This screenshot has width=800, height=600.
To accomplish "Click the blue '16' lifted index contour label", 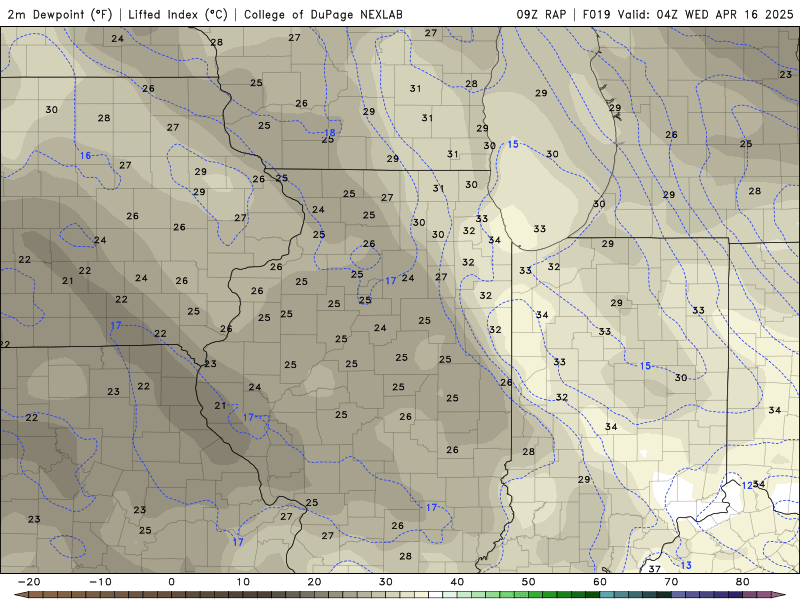I will click(85, 156).
